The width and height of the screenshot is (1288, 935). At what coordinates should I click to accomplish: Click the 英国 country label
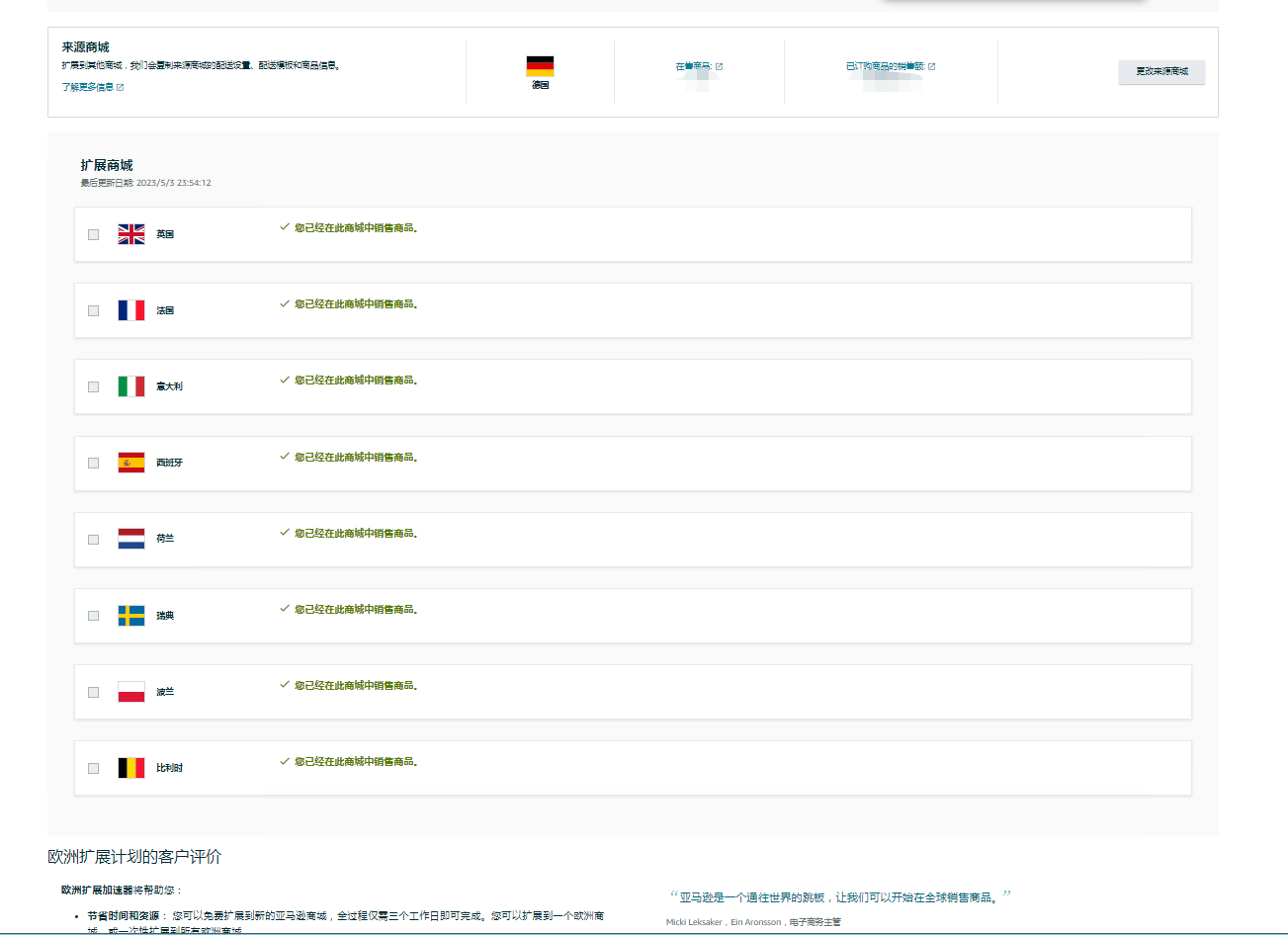click(x=165, y=234)
